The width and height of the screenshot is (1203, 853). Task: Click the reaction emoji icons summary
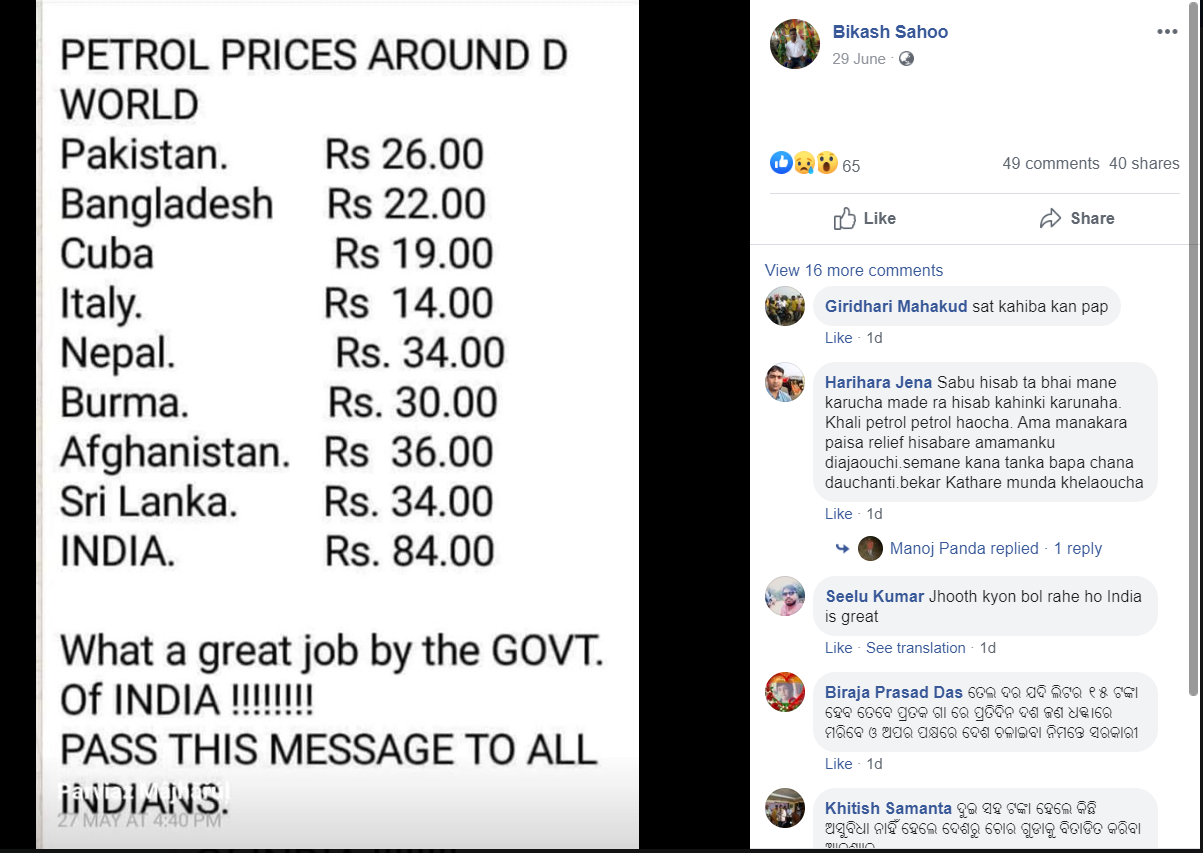click(804, 163)
